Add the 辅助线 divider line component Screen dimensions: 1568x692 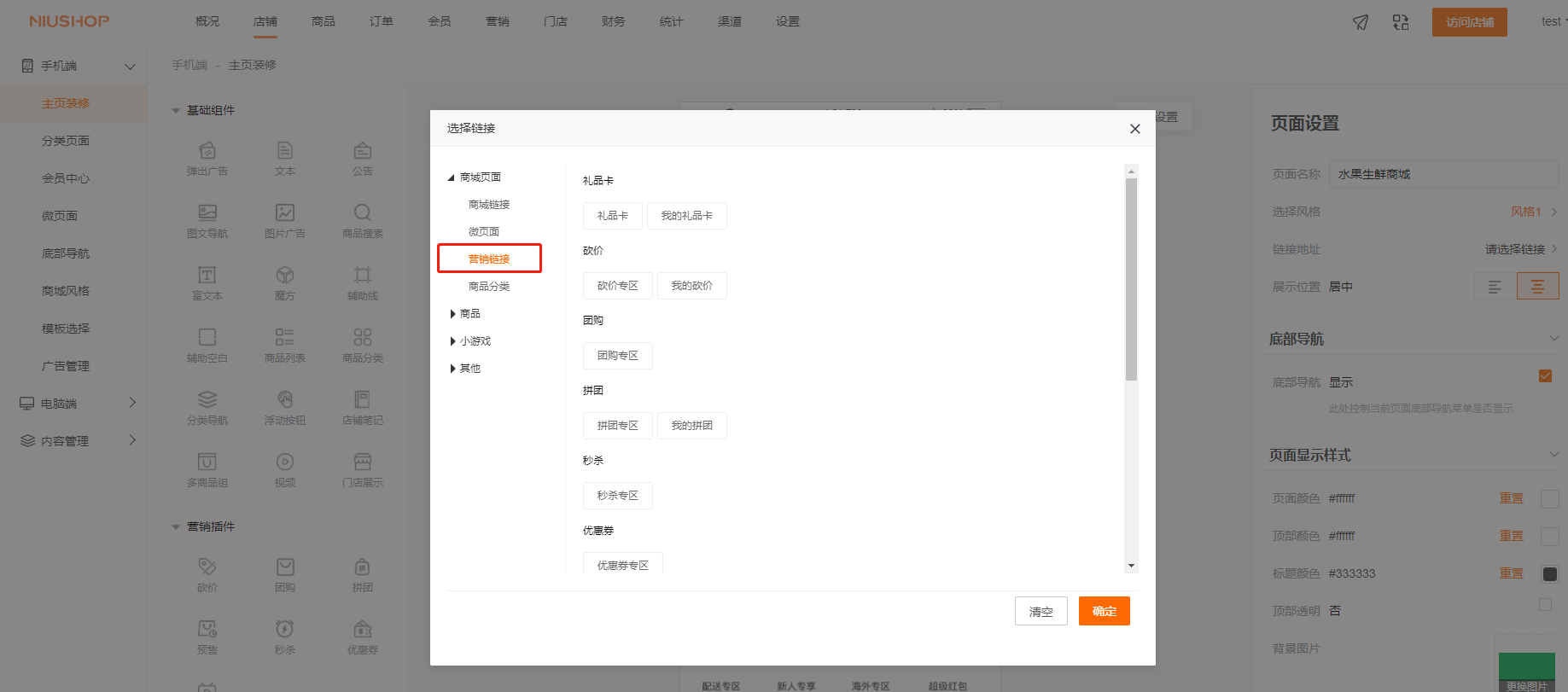(x=363, y=283)
